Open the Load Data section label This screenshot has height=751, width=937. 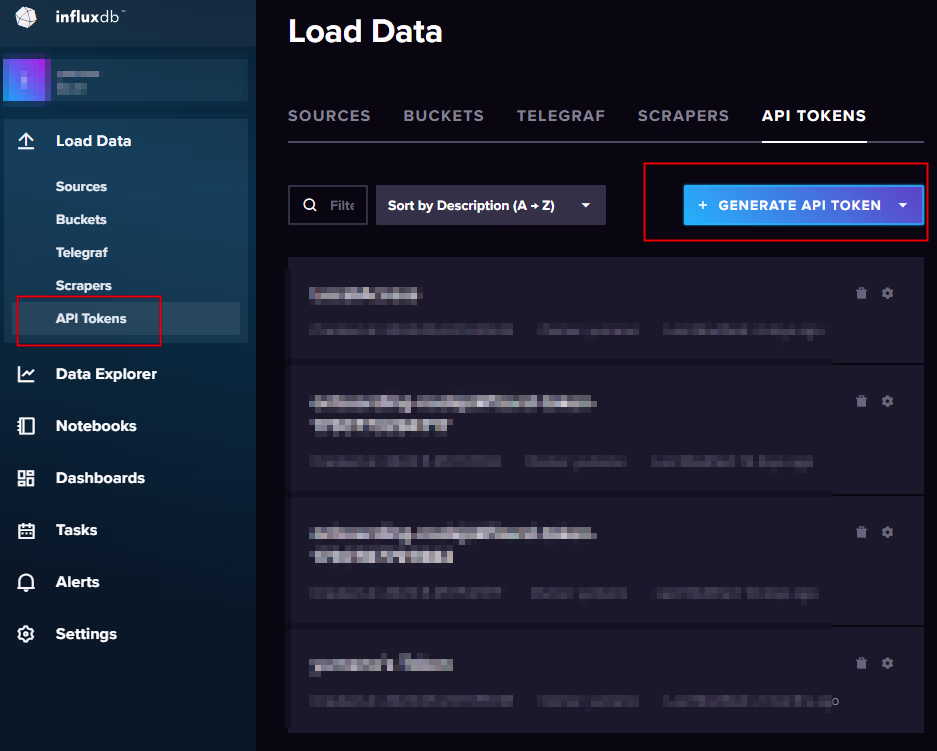pos(93,141)
